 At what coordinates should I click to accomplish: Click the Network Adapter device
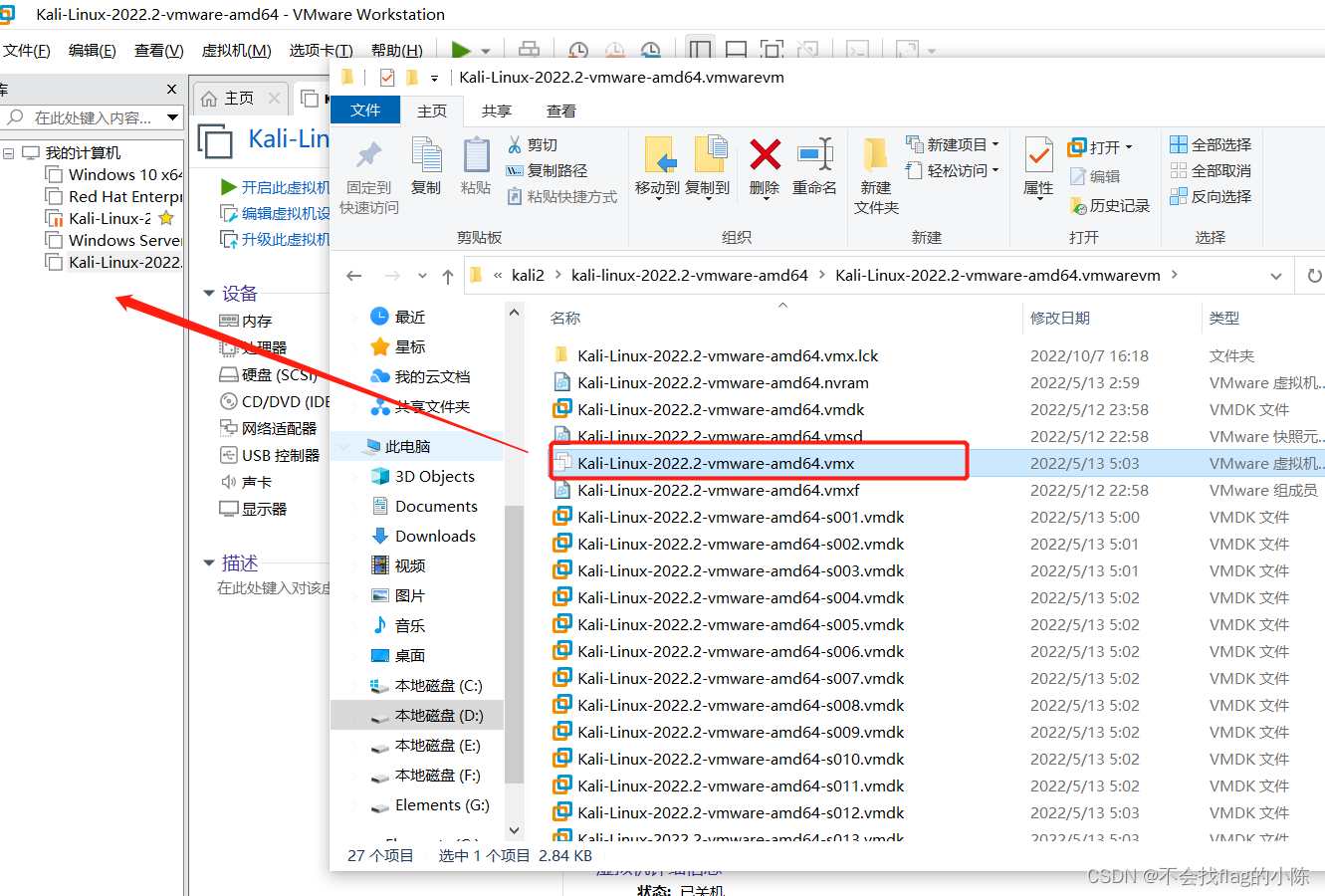(268, 429)
